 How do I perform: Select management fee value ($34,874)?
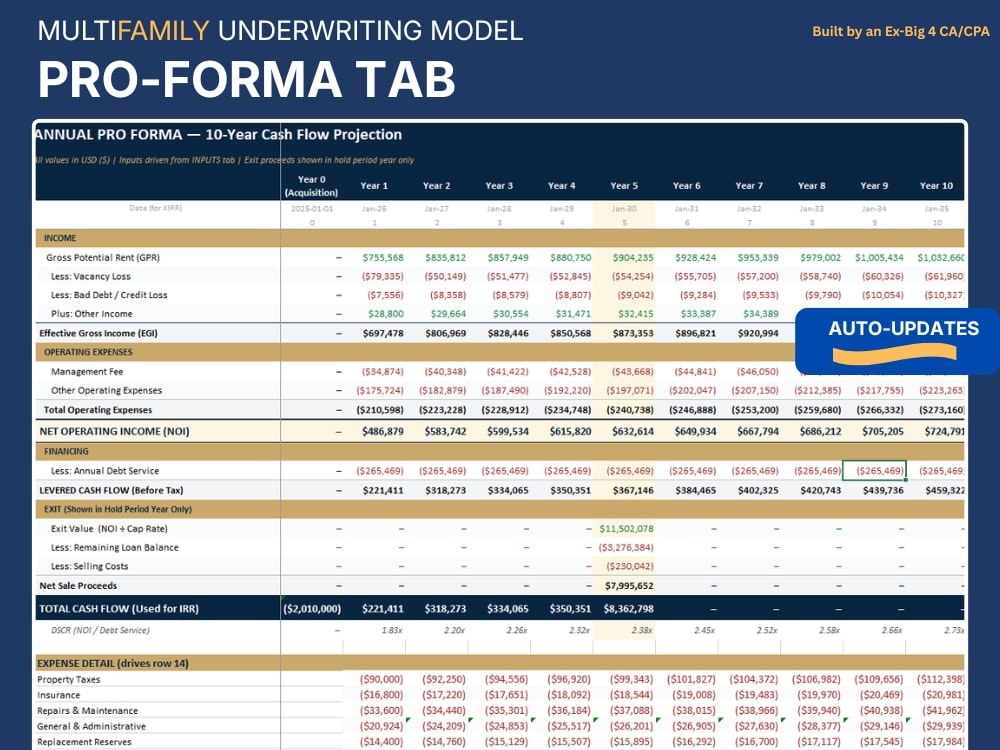pyautogui.click(x=383, y=371)
